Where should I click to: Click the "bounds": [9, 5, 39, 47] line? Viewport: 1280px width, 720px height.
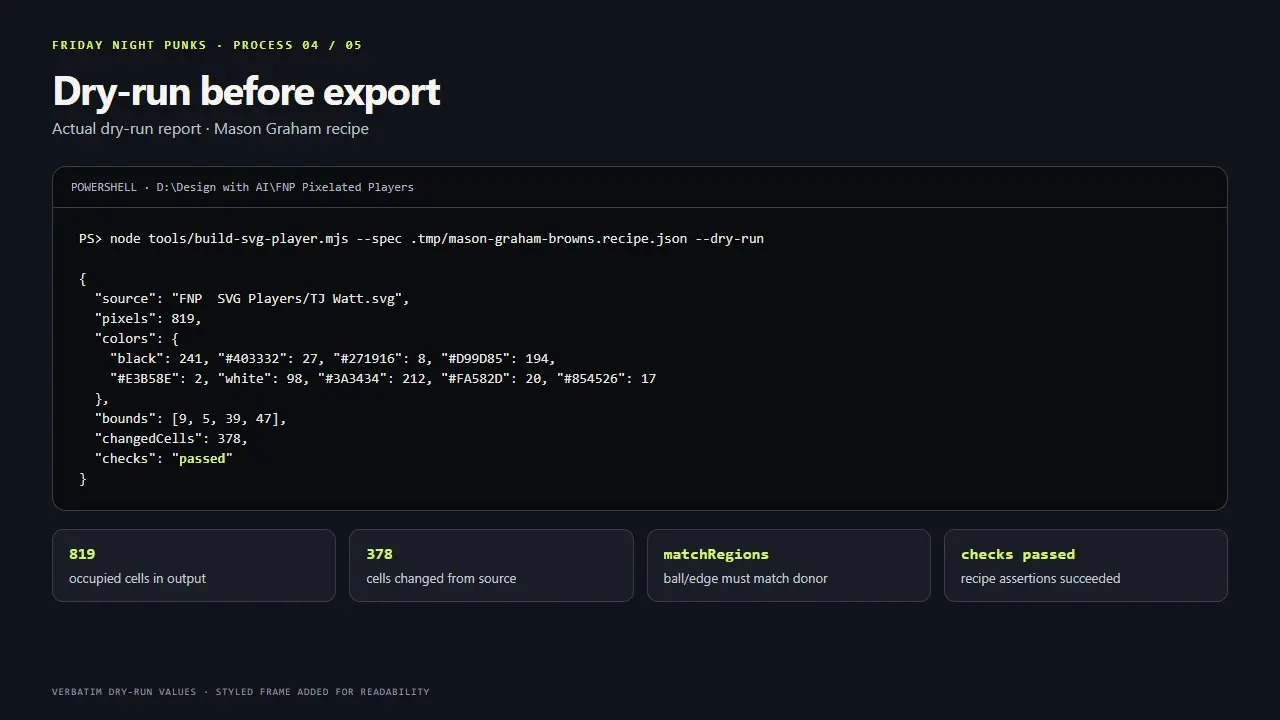[x=191, y=419]
